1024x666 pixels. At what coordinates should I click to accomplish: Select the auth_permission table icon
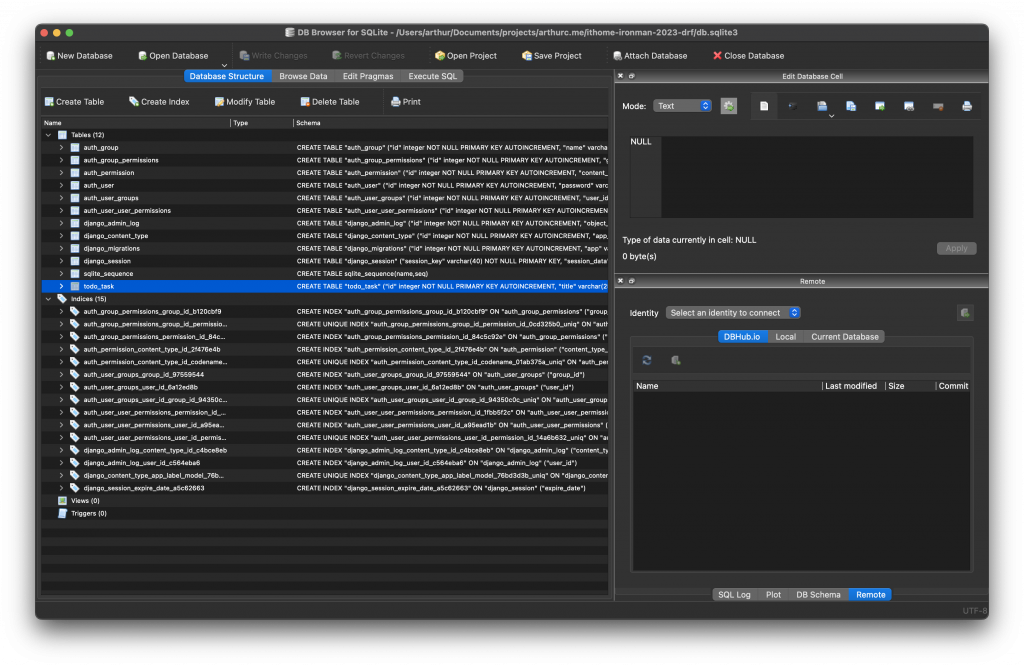pos(75,172)
